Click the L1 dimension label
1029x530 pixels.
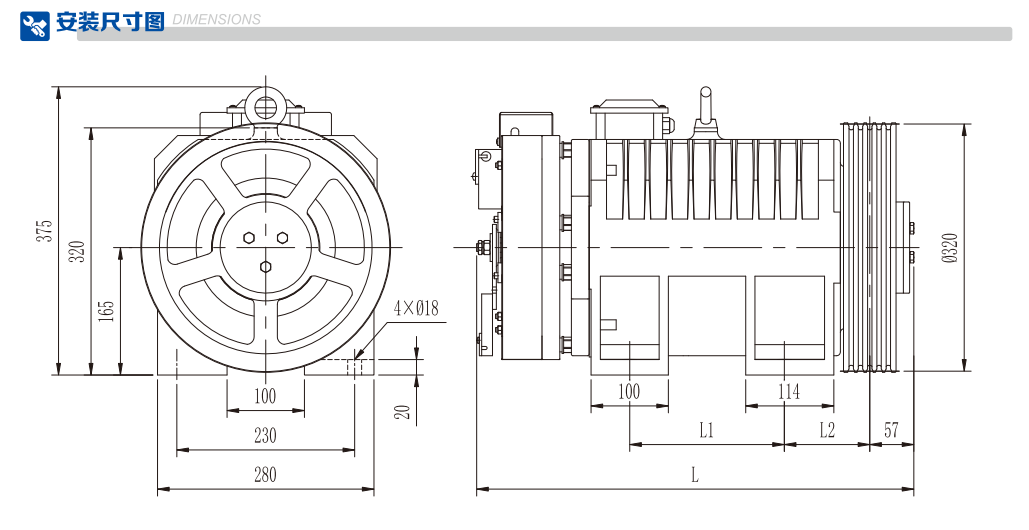tap(706, 430)
